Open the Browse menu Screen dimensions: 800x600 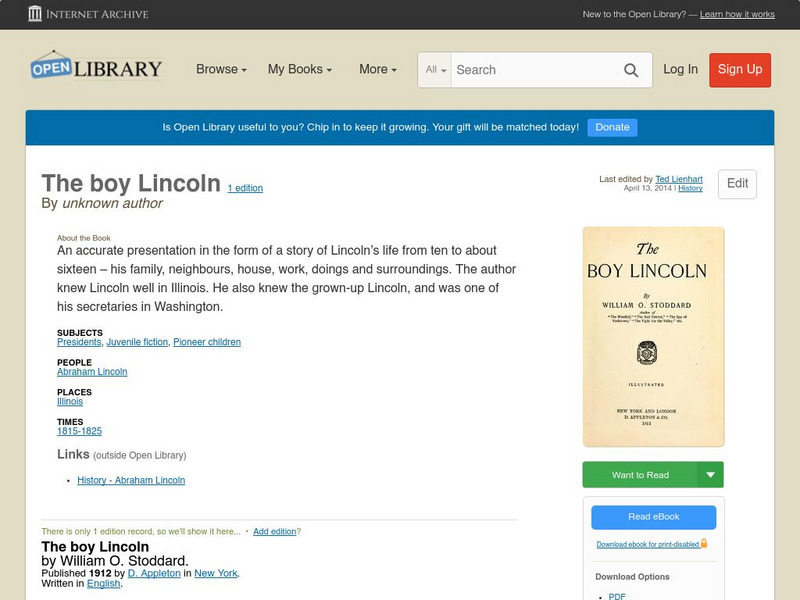(222, 69)
